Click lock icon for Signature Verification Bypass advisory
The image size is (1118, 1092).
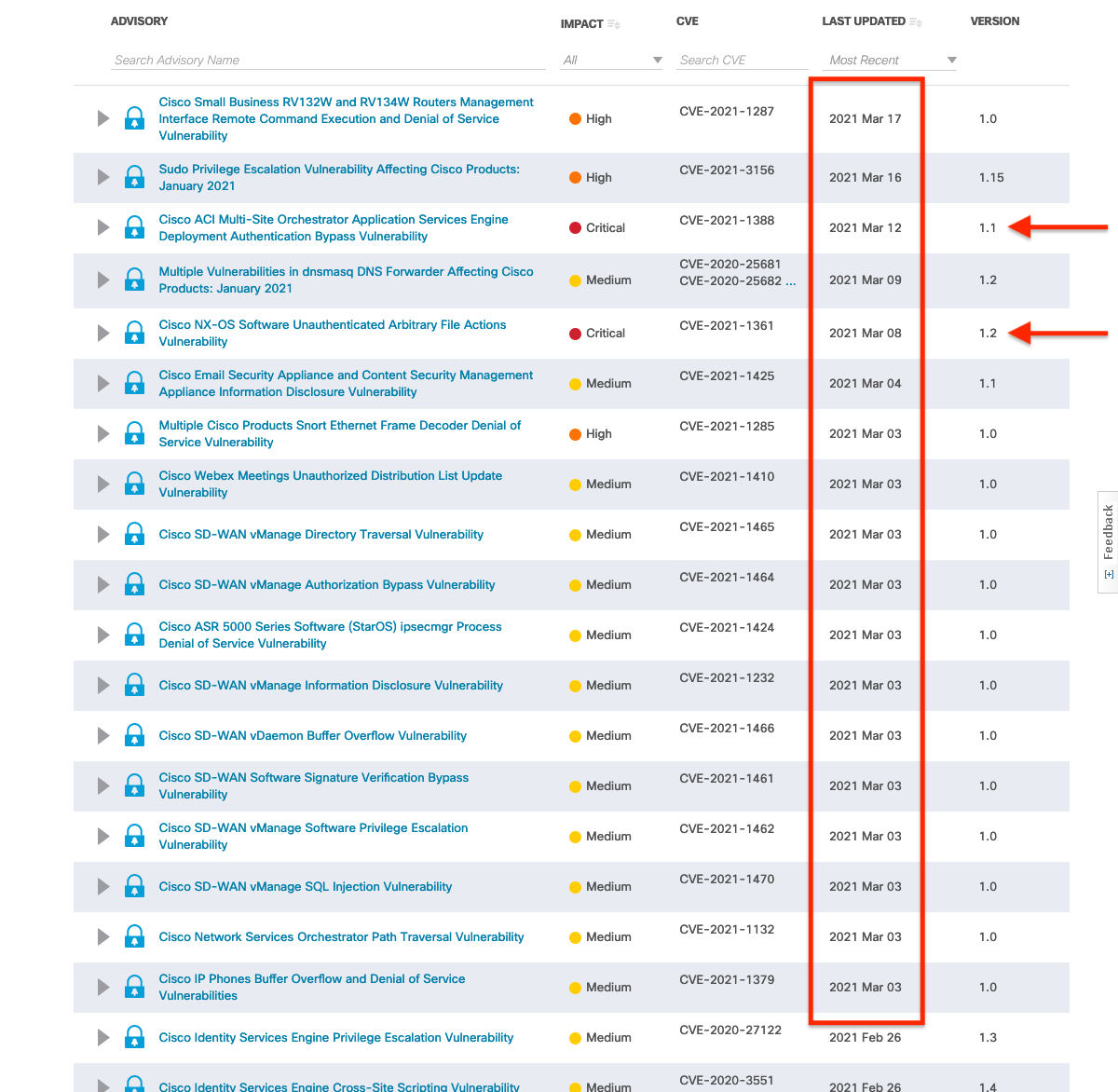coord(135,785)
